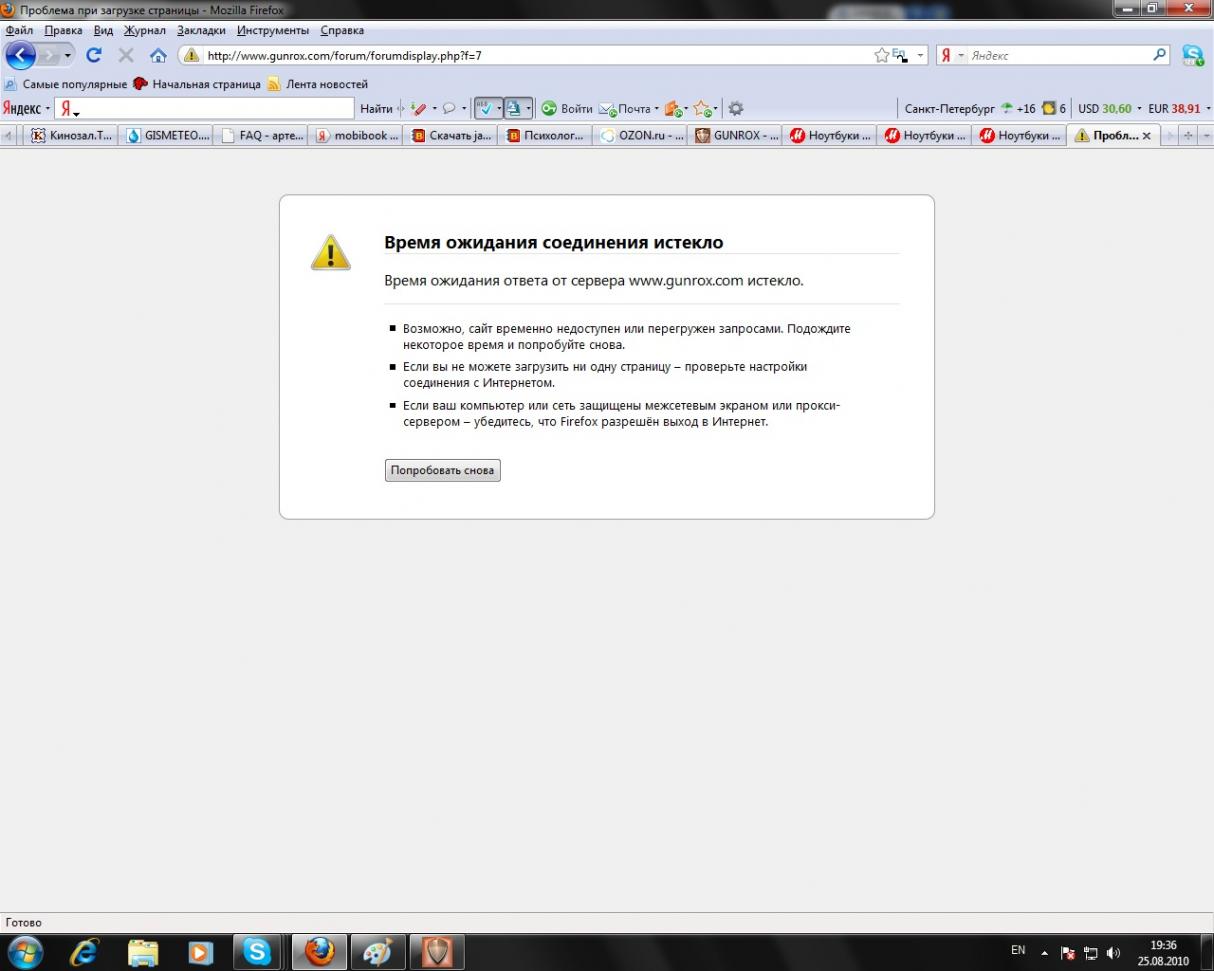This screenshot has width=1214, height=971.
Task: Expand the EUR currency rate dropdown
Action: pyautogui.click(x=1208, y=108)
